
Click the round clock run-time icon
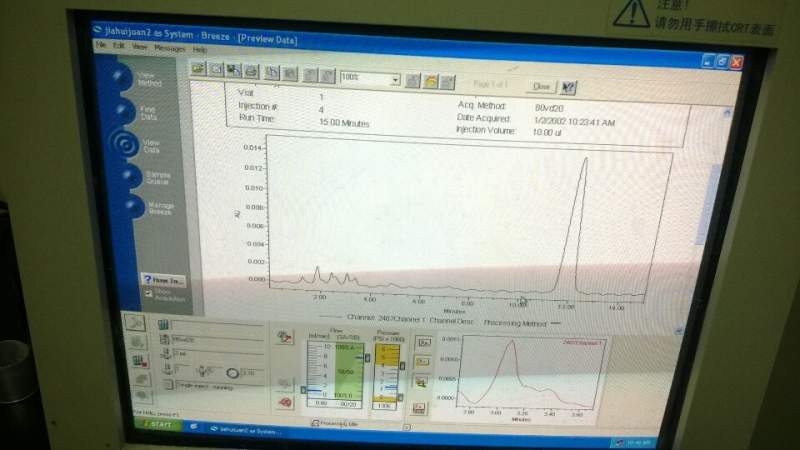tap(233, 373)
